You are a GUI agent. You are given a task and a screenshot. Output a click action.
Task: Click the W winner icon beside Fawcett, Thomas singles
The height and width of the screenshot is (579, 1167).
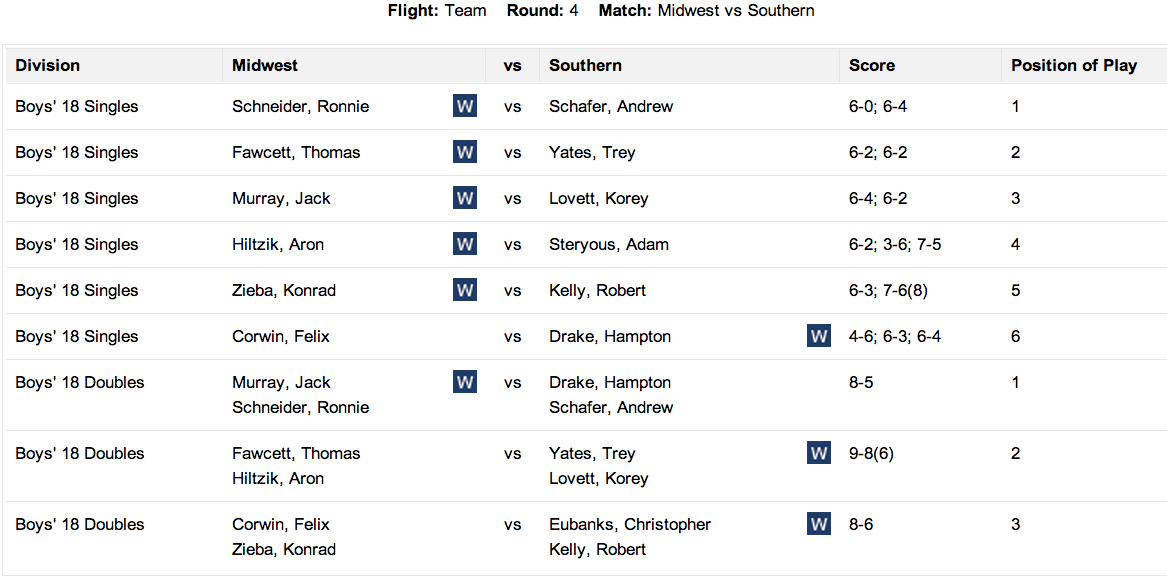(x=464, y=152)
